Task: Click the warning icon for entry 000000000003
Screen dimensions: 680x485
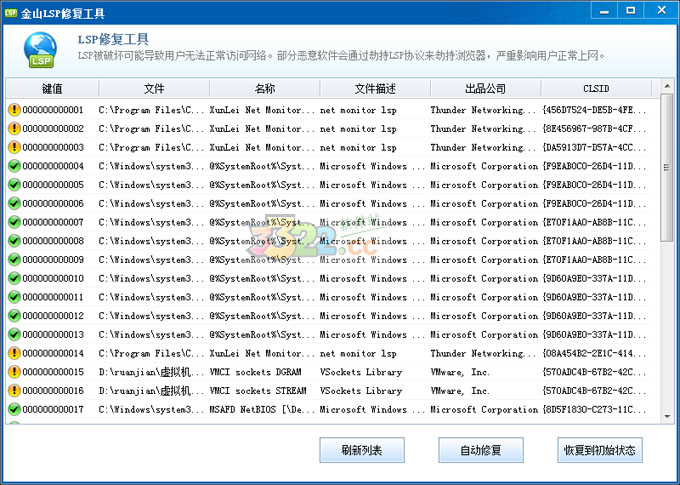Action: coord(14,147)
